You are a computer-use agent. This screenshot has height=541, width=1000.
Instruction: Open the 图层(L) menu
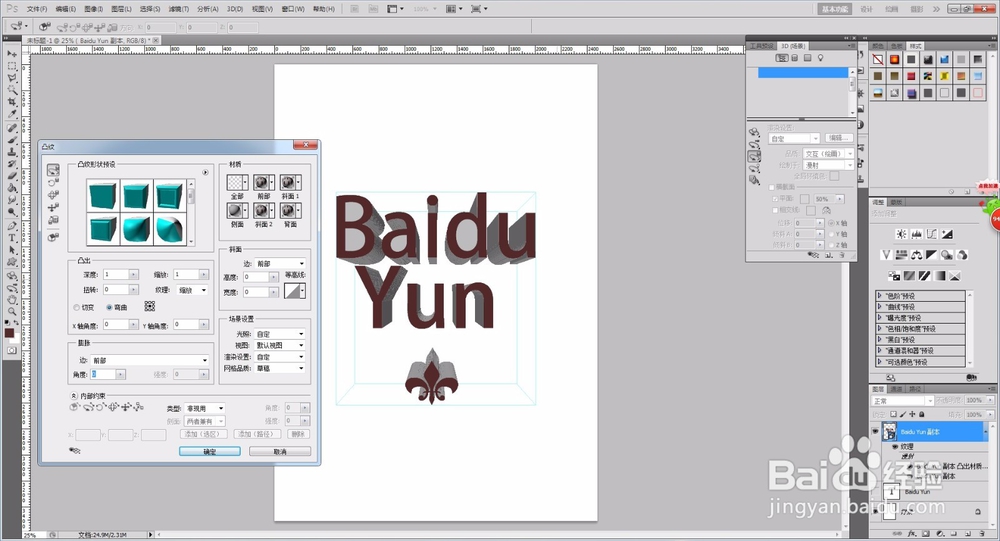click(x=121, y=9)
